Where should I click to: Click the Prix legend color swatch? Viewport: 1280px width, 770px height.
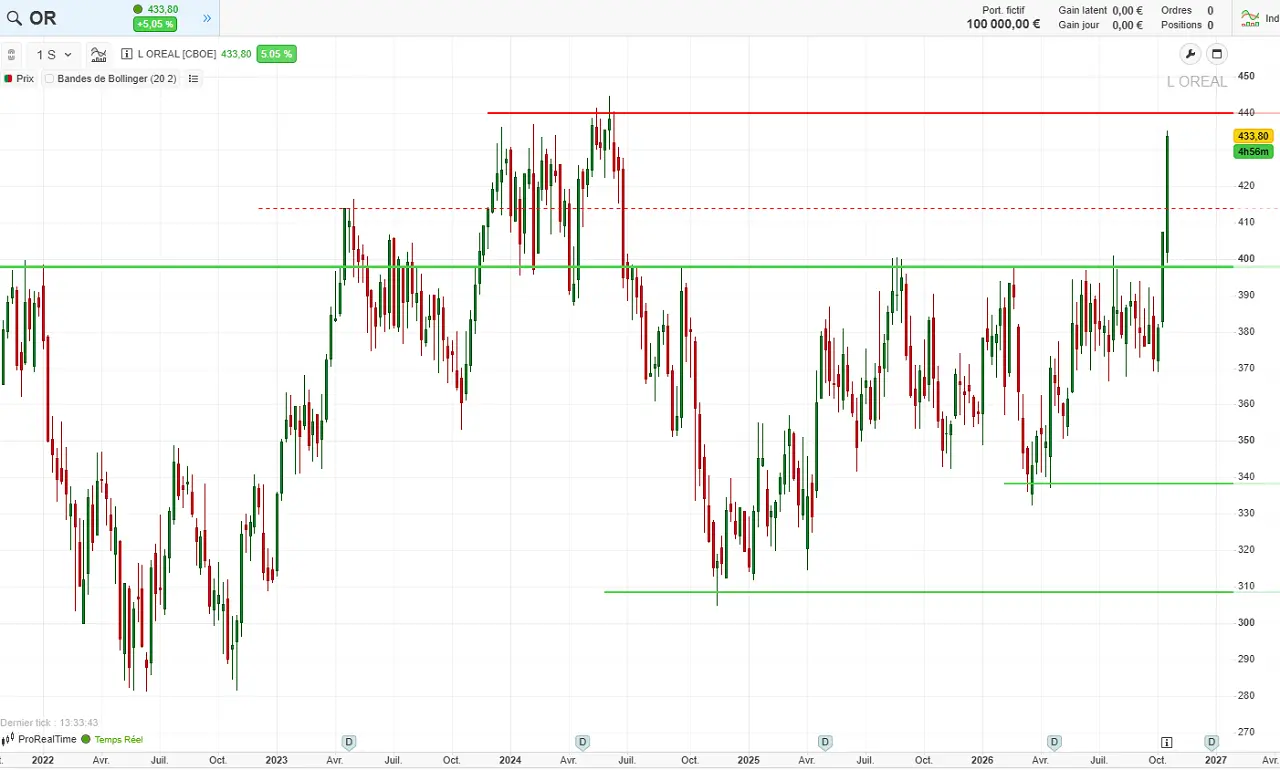click(9, 79)
